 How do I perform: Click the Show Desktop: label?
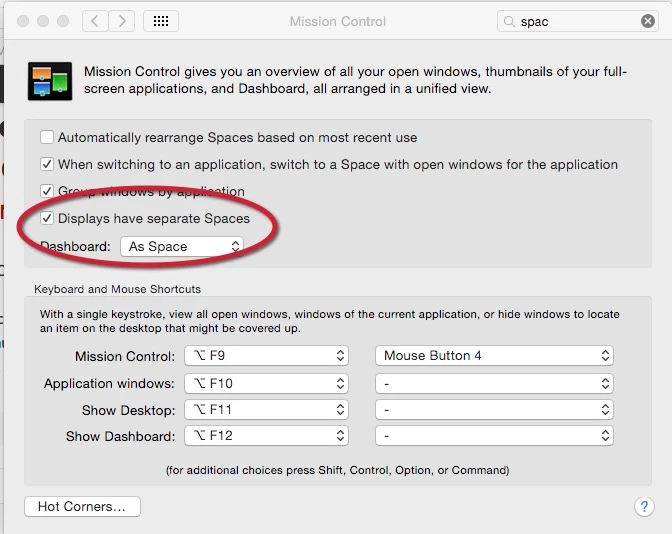pos(129,410)
